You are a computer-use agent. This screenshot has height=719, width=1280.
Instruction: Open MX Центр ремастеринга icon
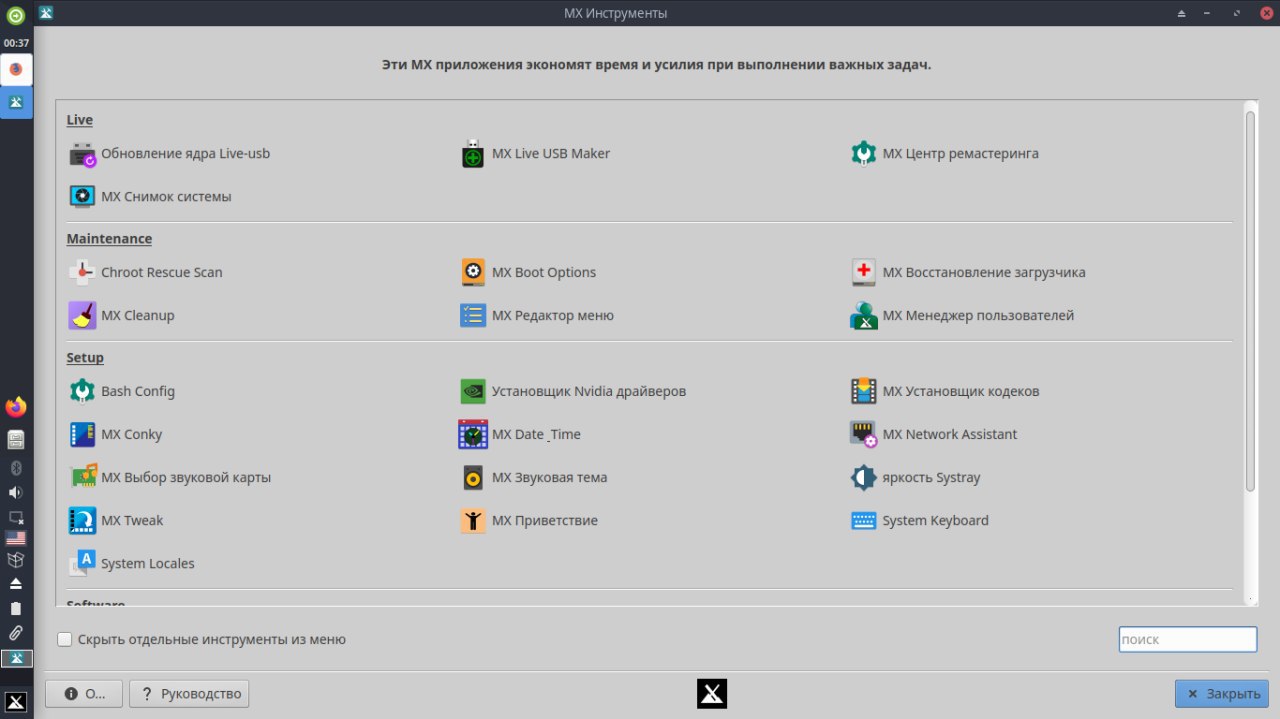[x=864, y=154]
